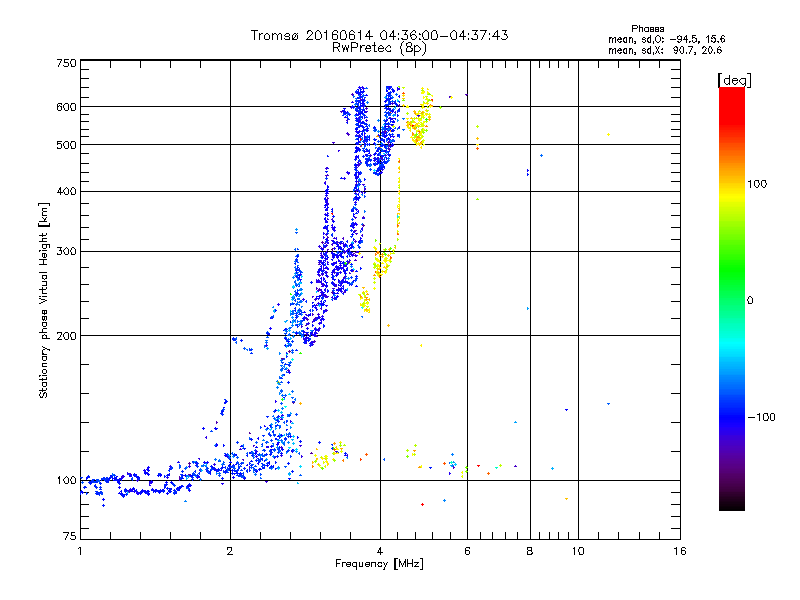Image resolution: width=800 pixels, height=600 pixels.
Task: Click the plot title 'Tromsø 20160614 04:36:00-04:37:43'
Action: [x=379, y=35]
